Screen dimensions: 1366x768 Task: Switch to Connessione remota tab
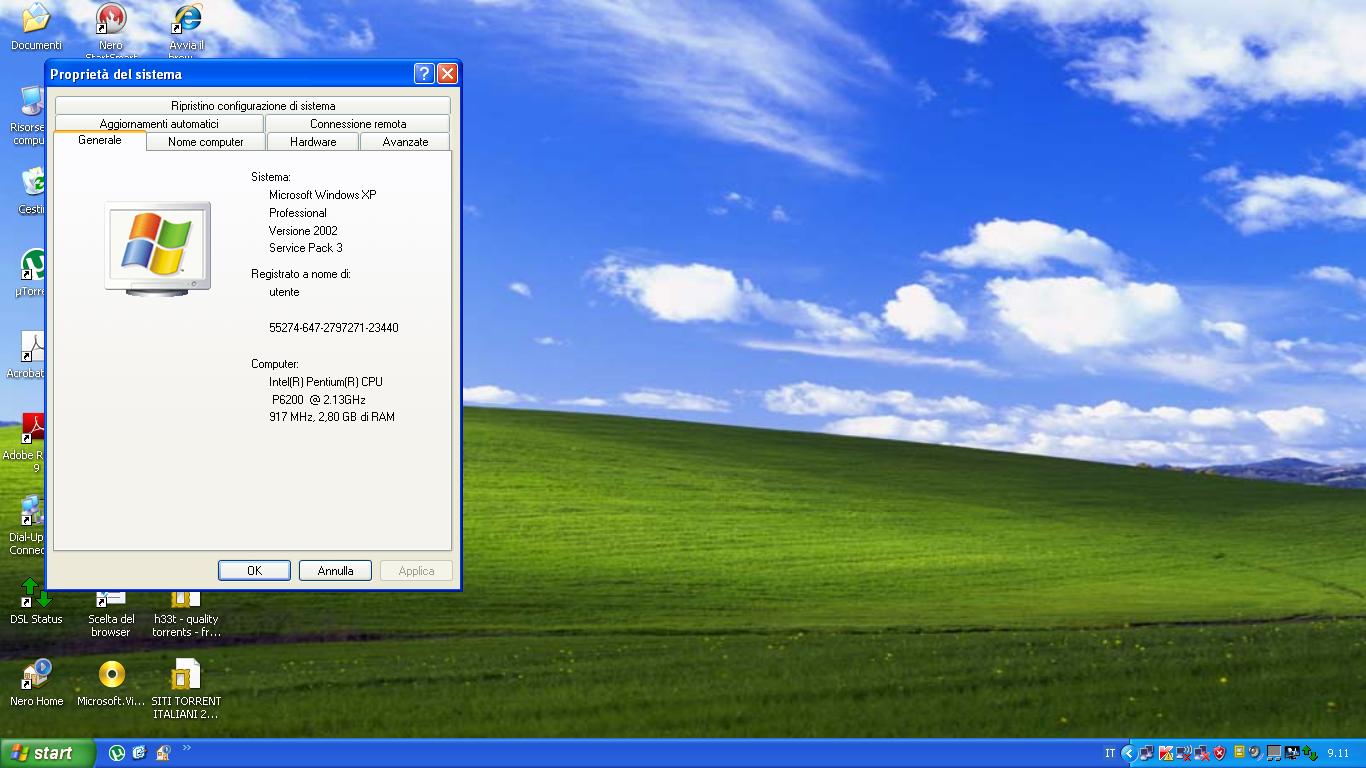tap(358, 123)
